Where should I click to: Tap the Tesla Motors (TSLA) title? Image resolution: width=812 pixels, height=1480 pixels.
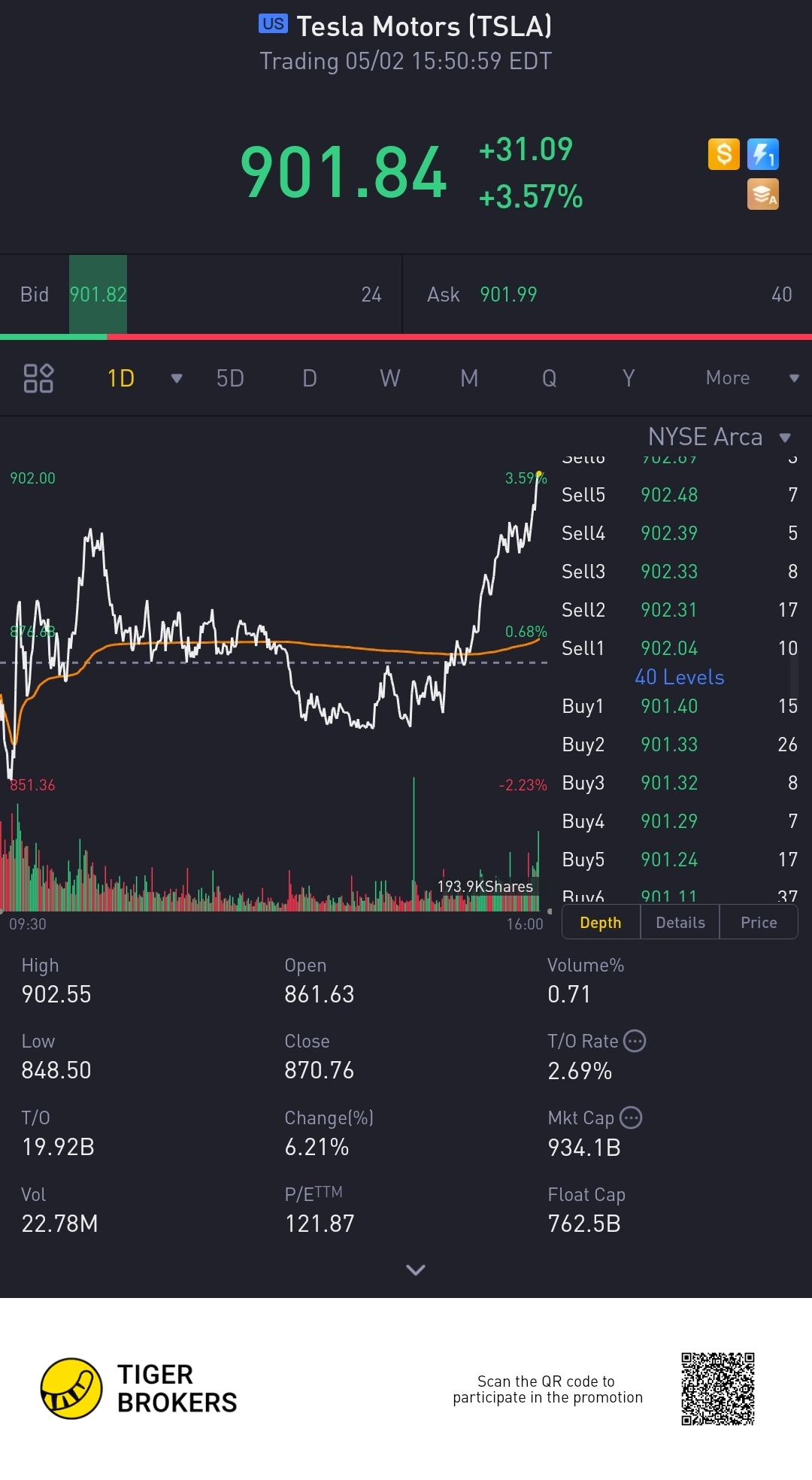(425, 26)
